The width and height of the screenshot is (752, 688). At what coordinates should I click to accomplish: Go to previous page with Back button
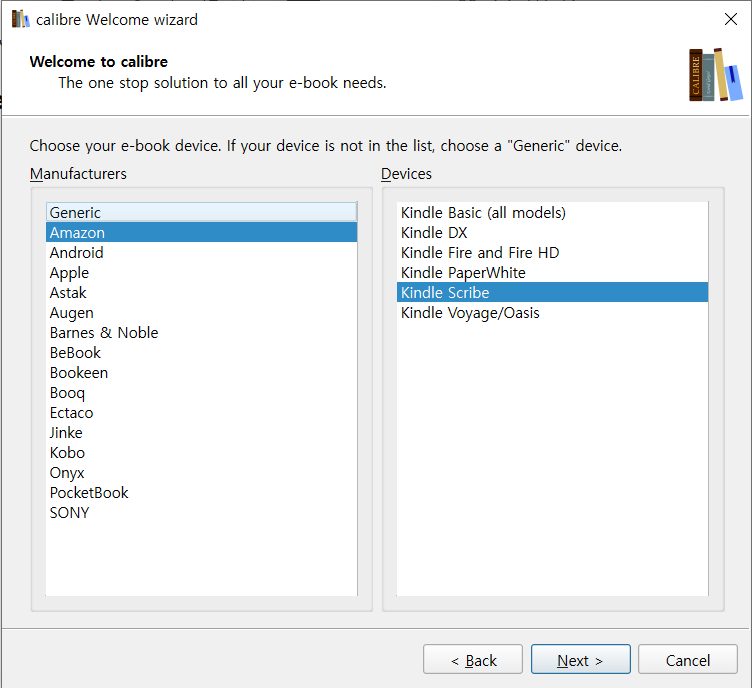pyautogui.click(x=473, y=659)
